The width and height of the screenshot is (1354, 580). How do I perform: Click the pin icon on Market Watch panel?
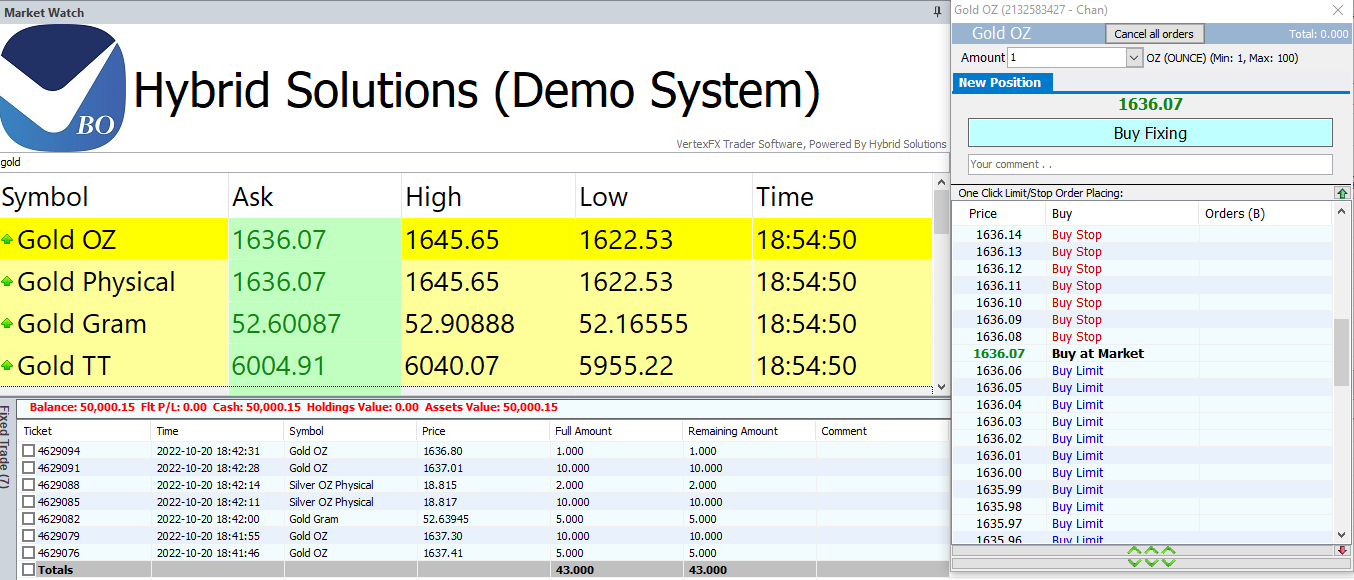[937, 12]
